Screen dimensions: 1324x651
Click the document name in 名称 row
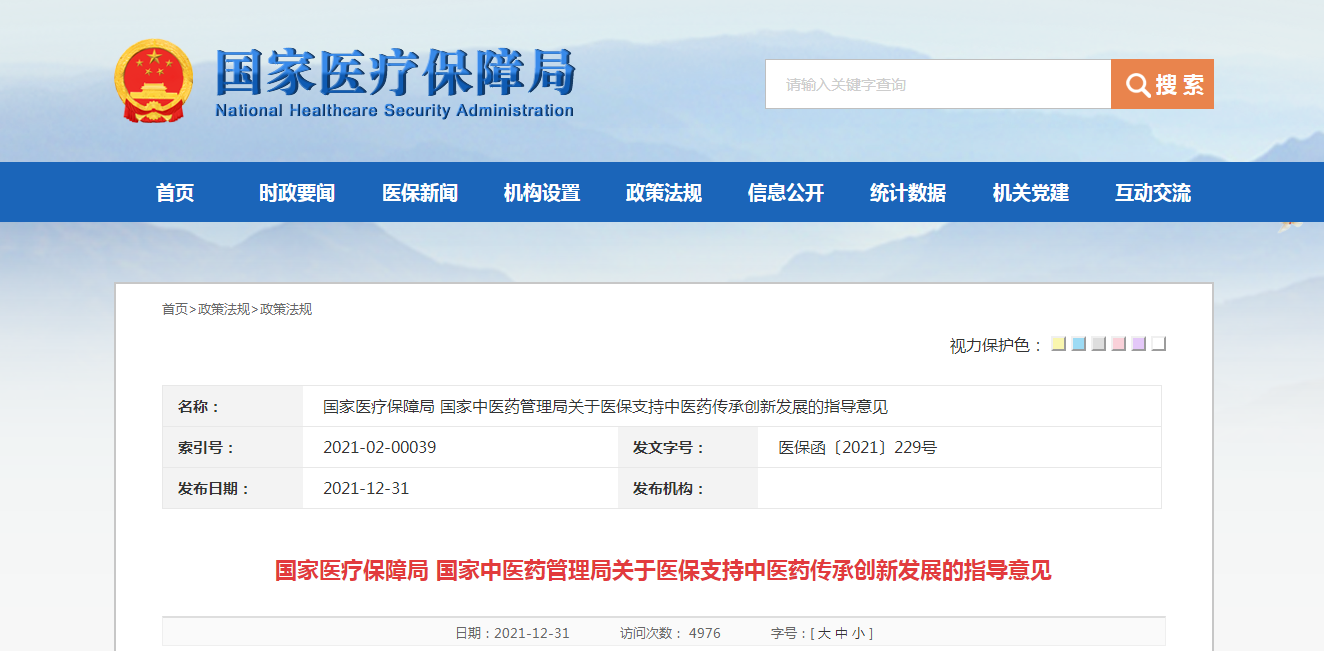click(605, 406)
